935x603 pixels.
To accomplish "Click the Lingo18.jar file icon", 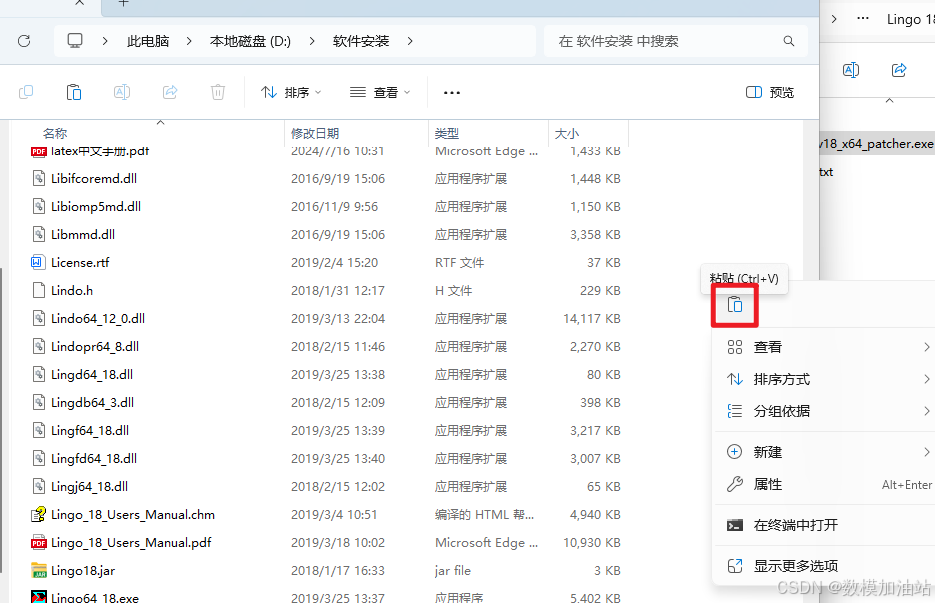I will [39, 571].
